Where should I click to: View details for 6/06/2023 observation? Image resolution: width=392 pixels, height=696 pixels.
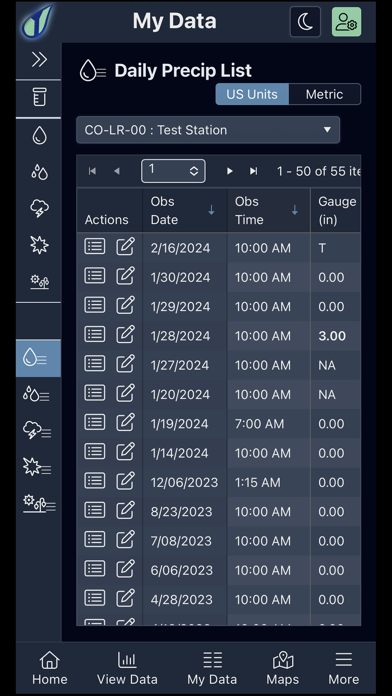tap(95, 569)
